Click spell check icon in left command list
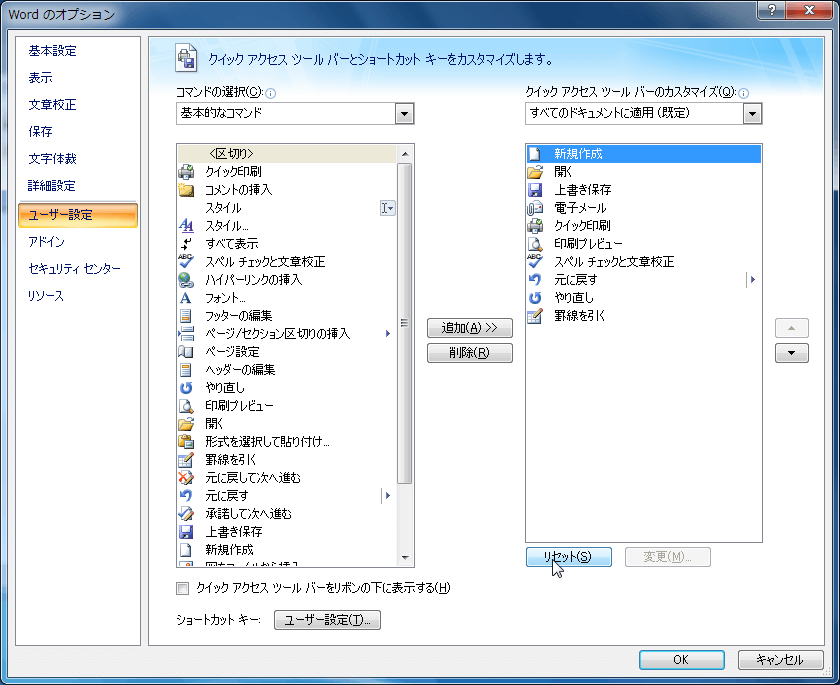The width and height of the screenshot is (840, 685). [186, 261]
